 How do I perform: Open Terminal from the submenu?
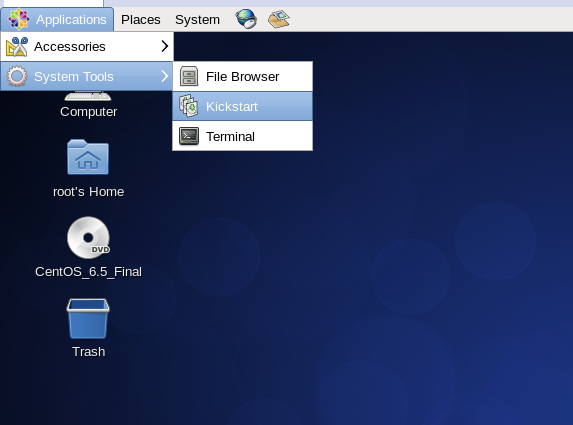click(x=243, y=136)
